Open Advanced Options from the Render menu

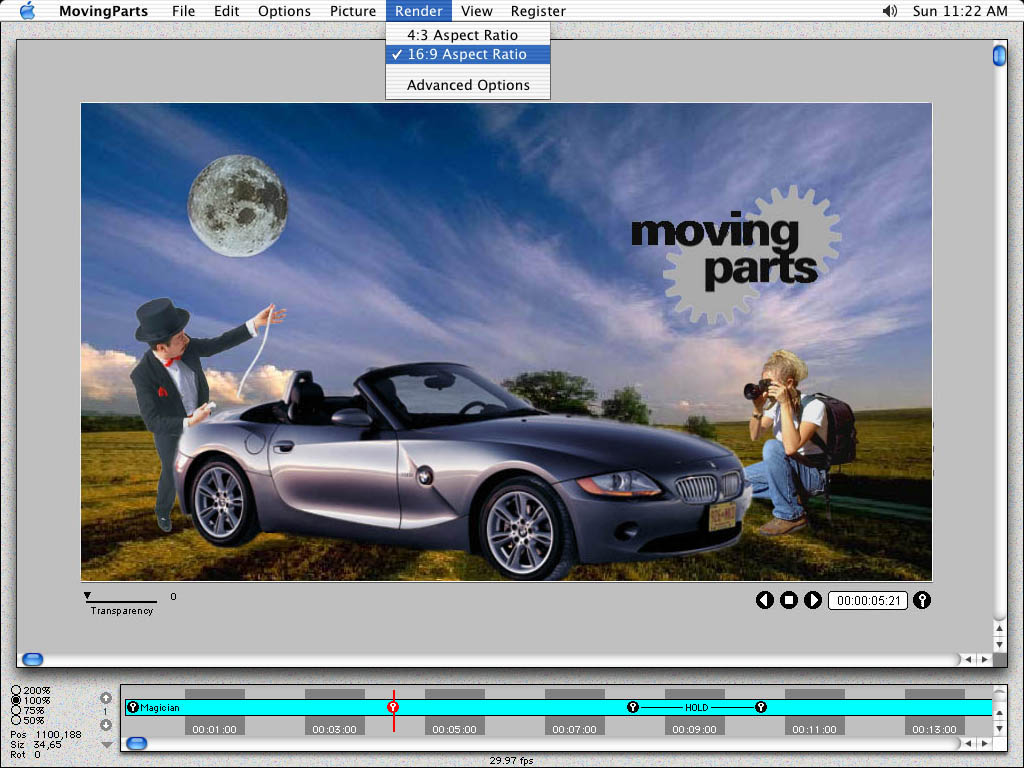(468, 85)
